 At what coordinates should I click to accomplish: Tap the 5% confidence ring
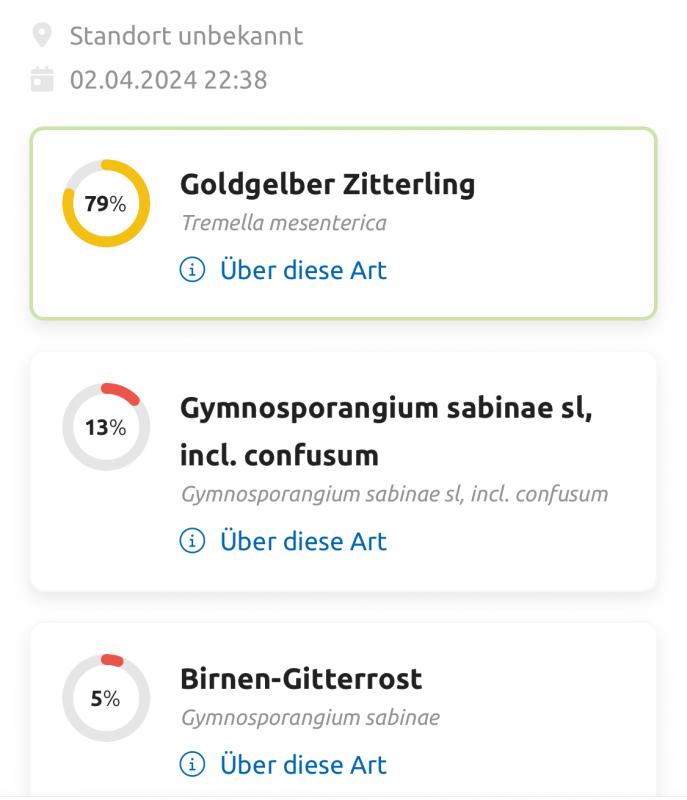click(x=106, y=698)
